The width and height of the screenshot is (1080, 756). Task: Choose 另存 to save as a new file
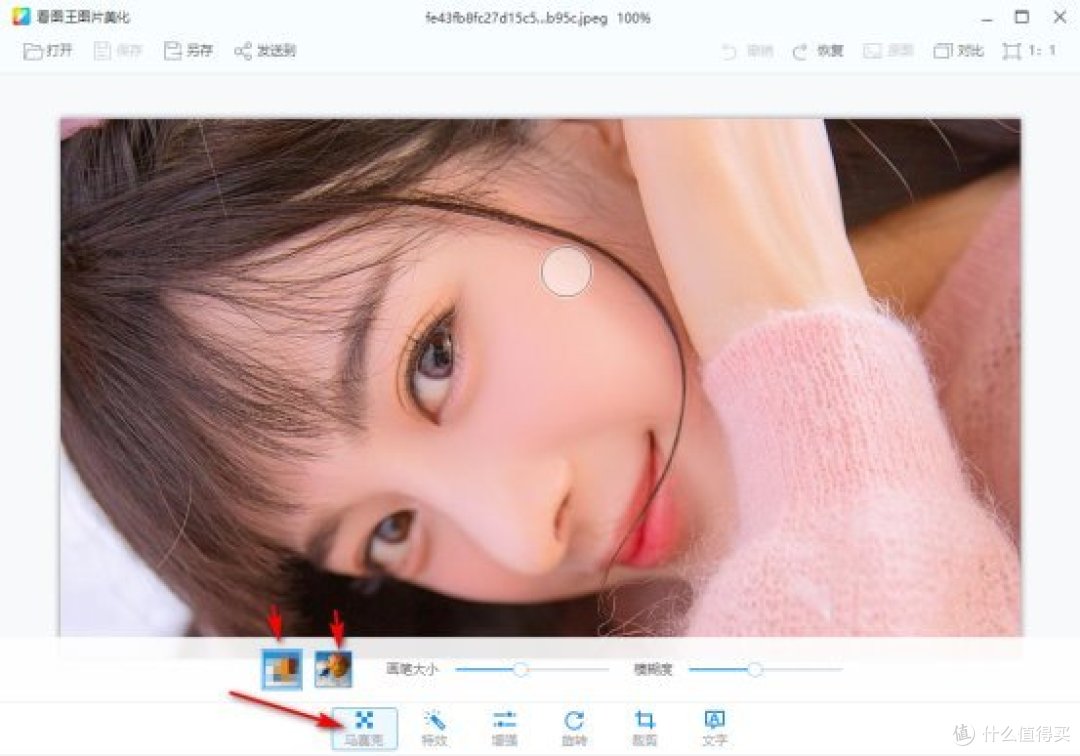[x=188, y=51]
